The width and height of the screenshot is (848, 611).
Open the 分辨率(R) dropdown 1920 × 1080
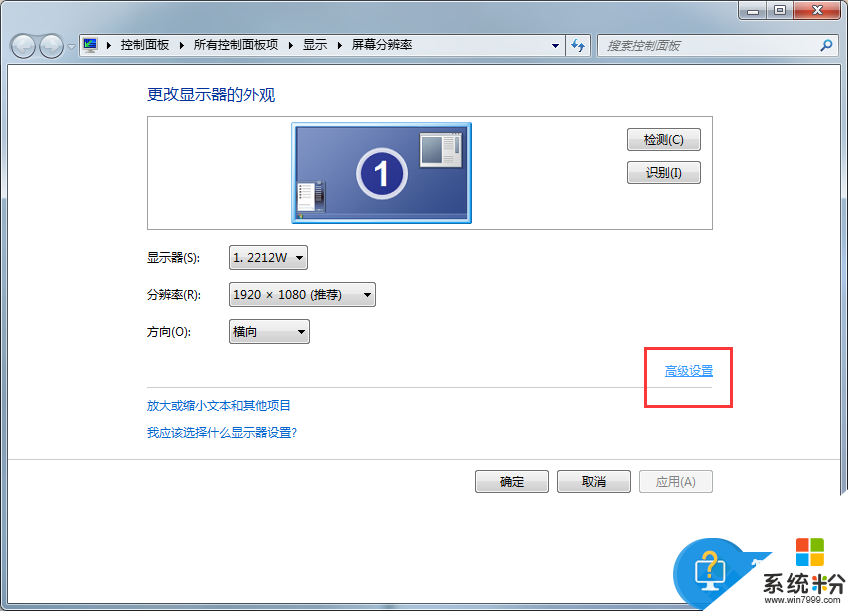(302, 295)
